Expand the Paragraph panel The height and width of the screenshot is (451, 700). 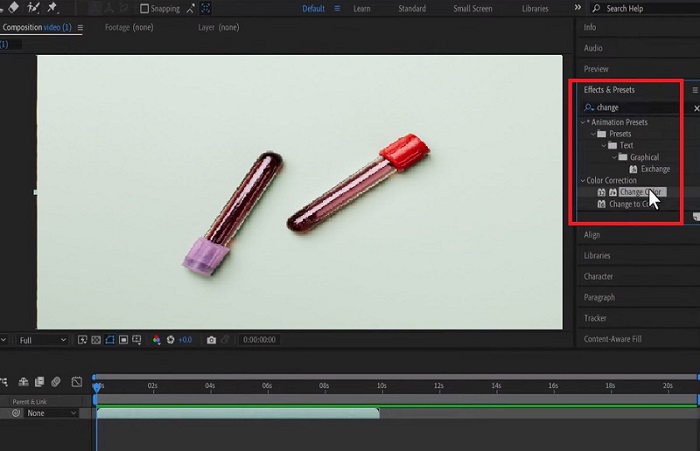(x=599, y=297)
